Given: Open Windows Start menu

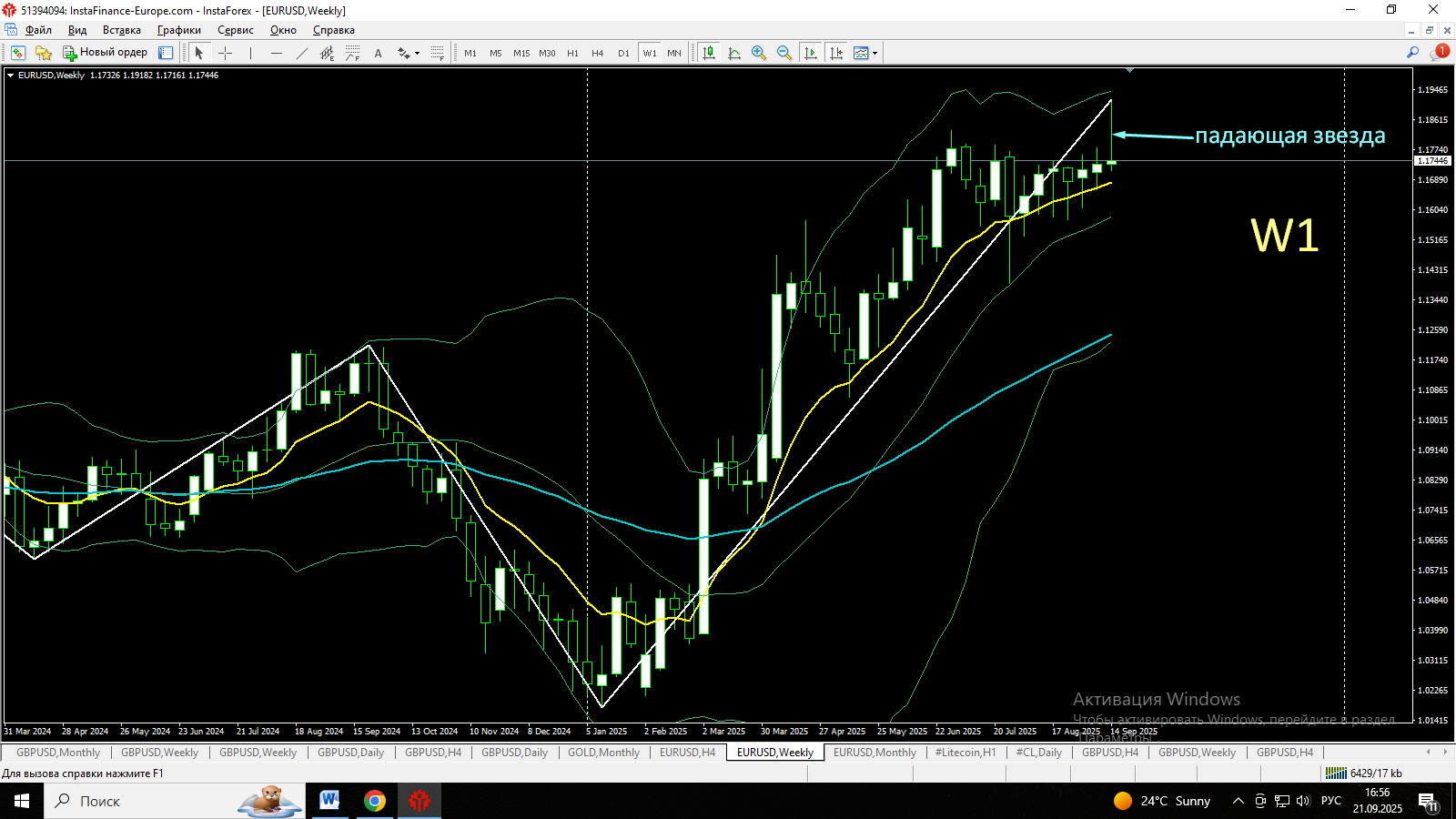Looking at the screenshot, I should coord(22,801).
